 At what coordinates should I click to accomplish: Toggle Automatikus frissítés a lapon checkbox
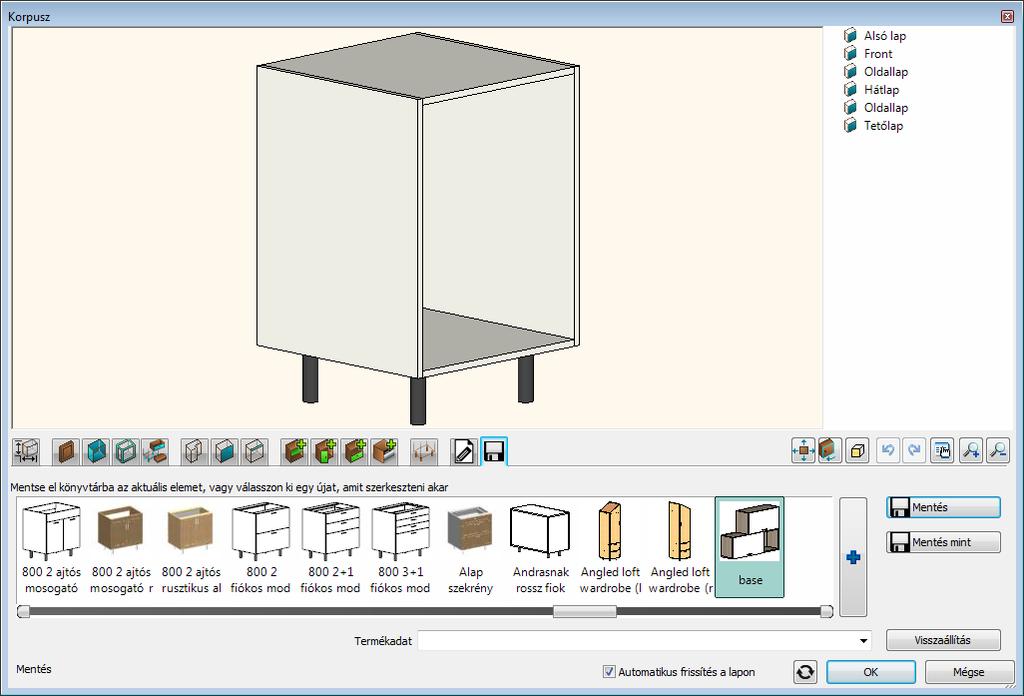609,671
